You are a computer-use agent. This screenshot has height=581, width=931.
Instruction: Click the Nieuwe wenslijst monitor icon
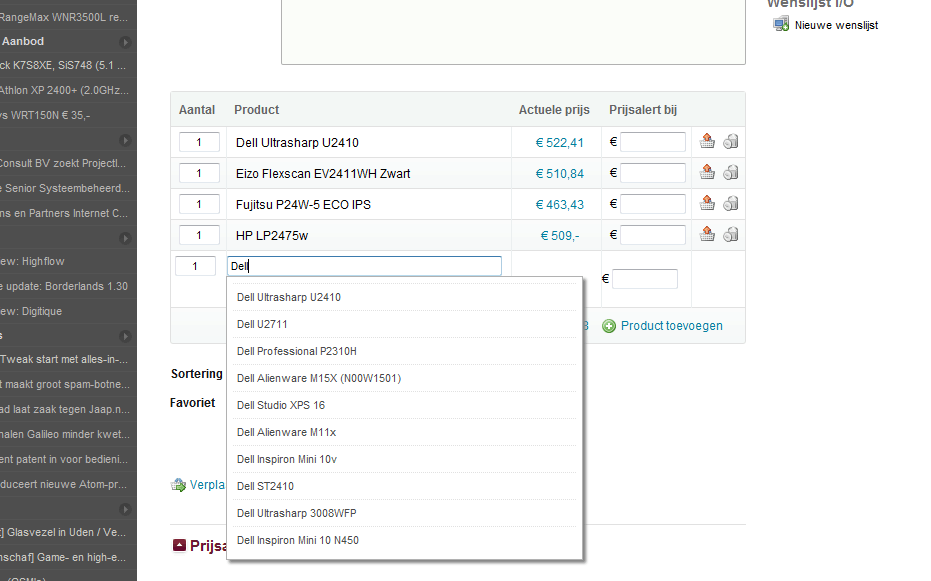[781, 24]
